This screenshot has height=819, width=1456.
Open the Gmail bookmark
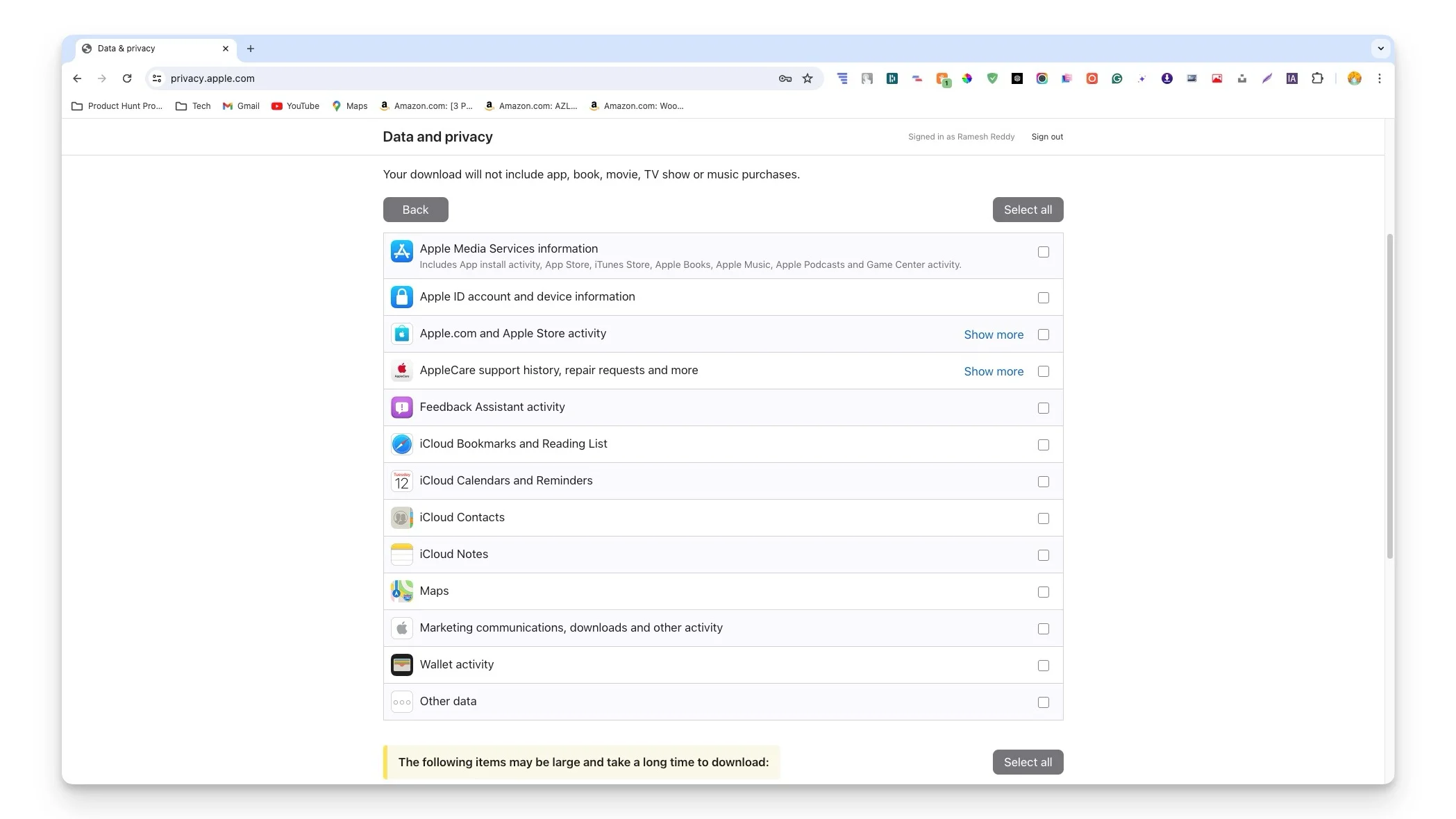click(x=241, y=106)
